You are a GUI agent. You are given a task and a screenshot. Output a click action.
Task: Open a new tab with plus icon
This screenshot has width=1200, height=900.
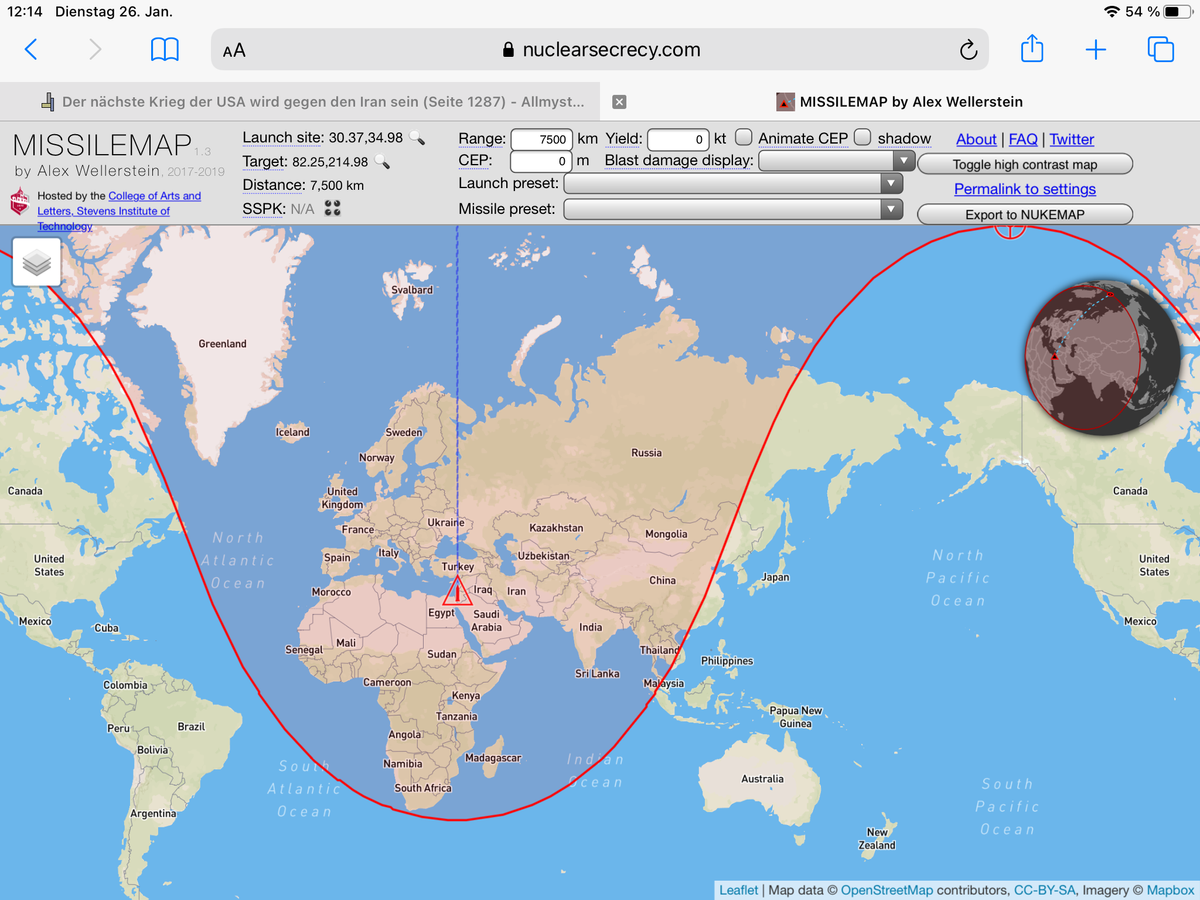click(x=1096, y=49)
